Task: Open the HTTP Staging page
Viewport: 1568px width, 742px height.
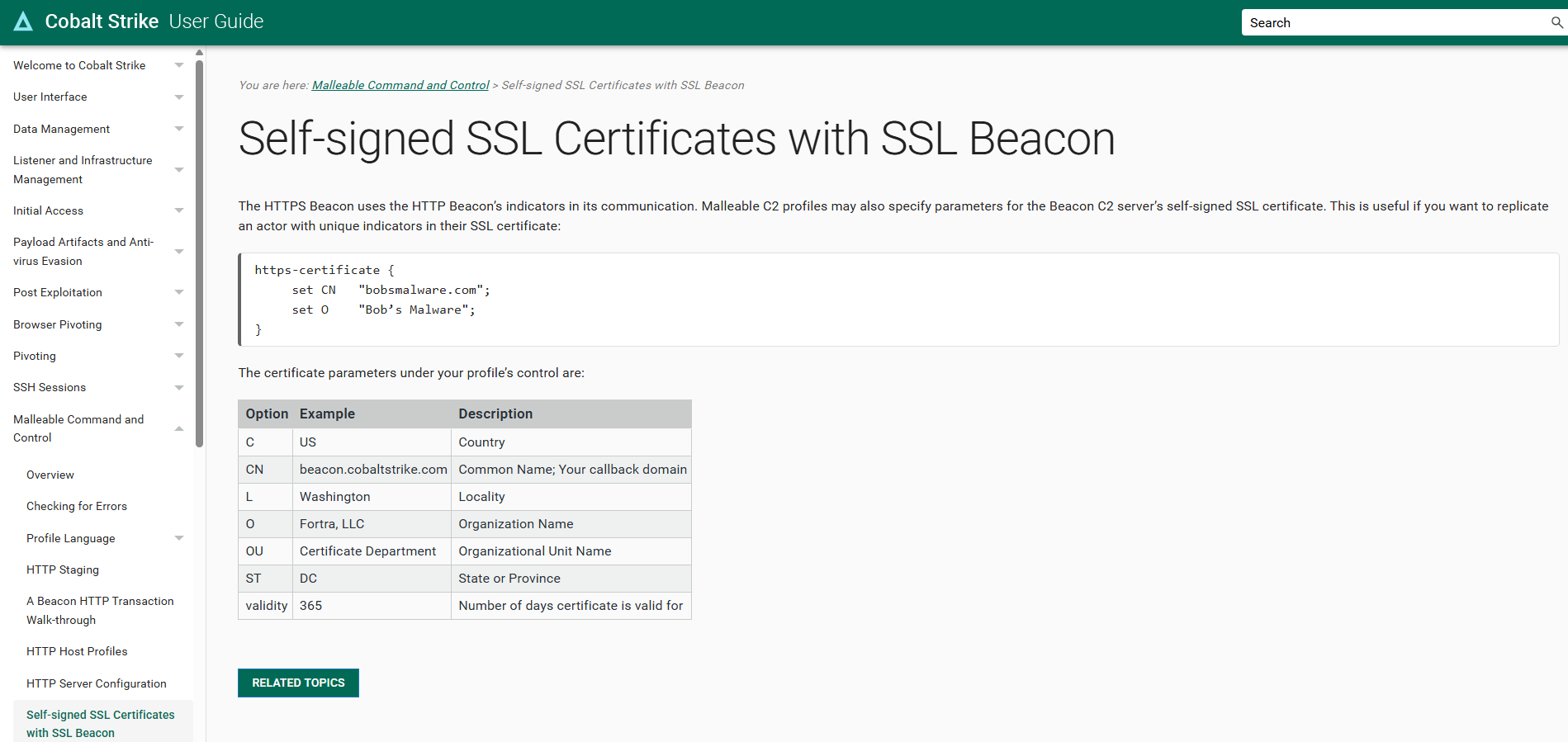Action: tap(63, 569)
